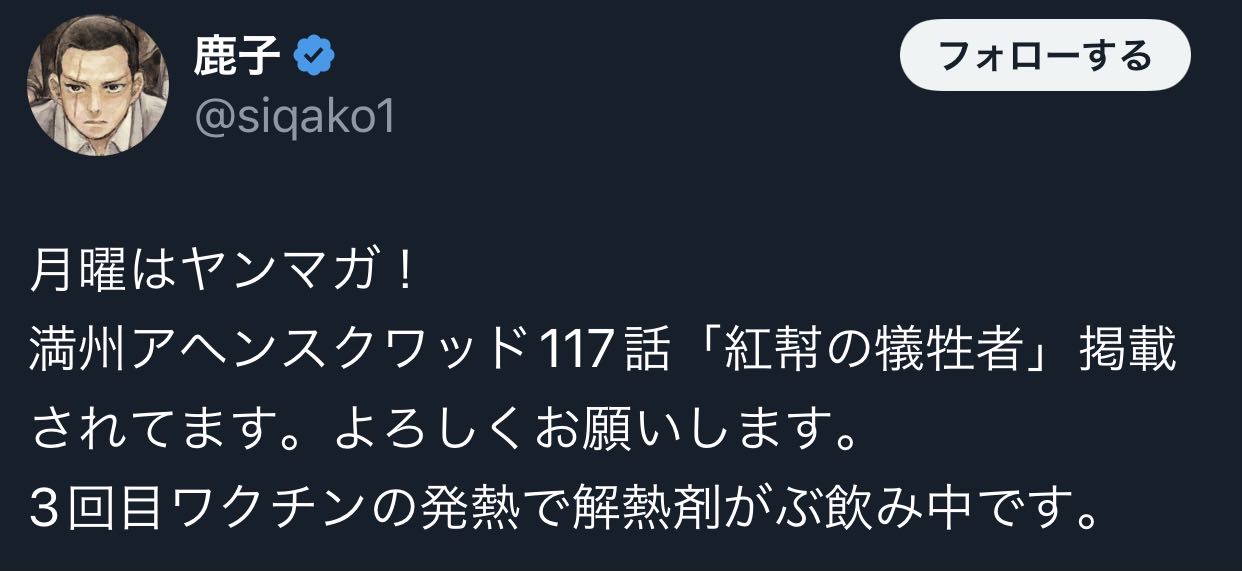Click the line されてます。よろしくお願いします。

coord(447,434)
